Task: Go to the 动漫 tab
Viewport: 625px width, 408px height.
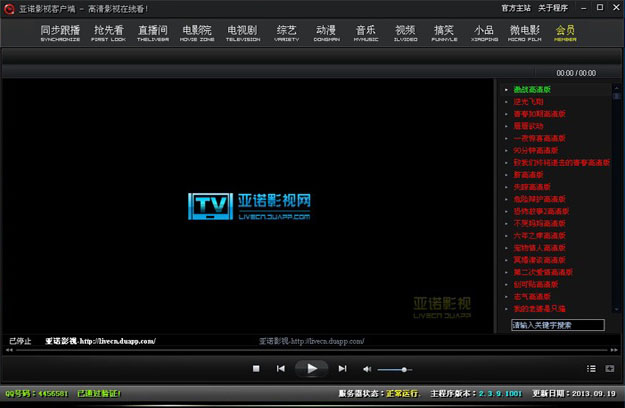Action: click(x=326, y=33)
